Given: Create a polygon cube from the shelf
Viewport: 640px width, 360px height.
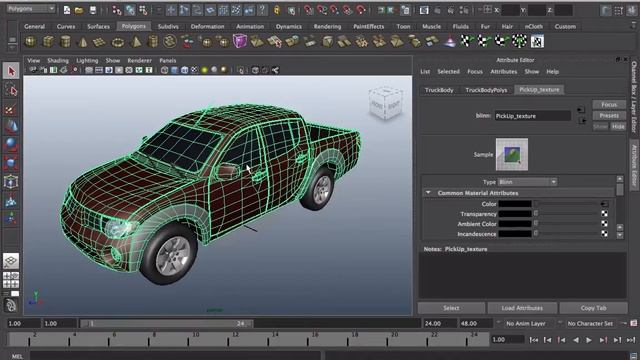Looking at the screenshot, I should coord(49,41).
